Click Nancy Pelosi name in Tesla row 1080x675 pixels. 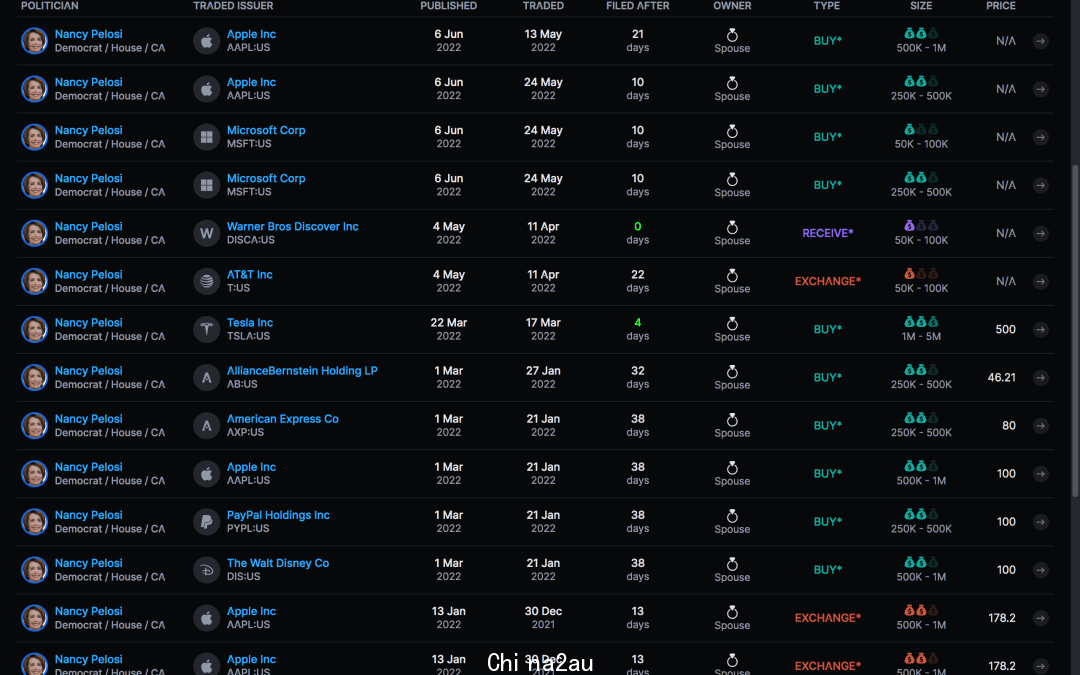coord(88,322)
